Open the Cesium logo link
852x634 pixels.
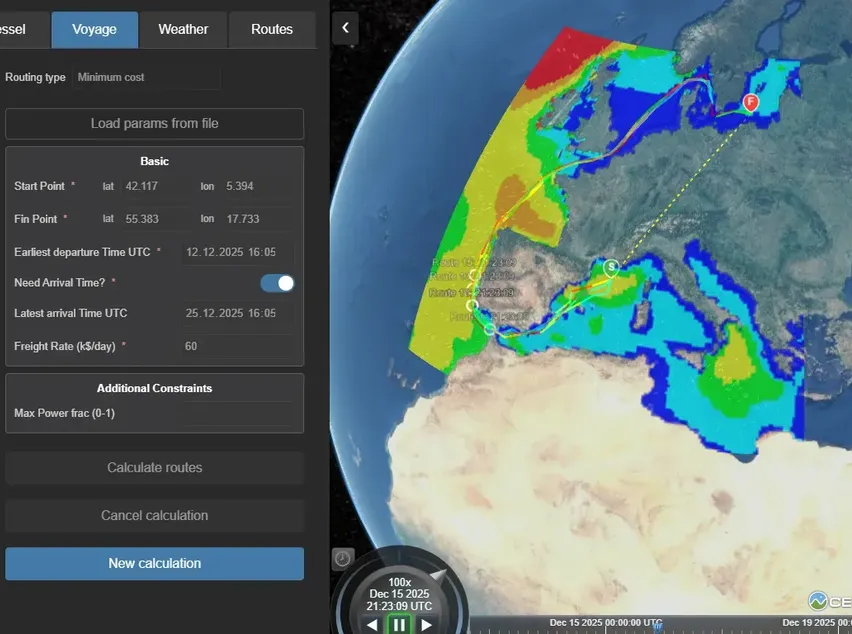click(x=828, y=602)
